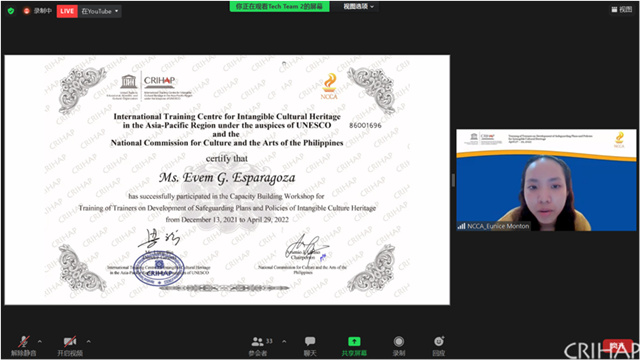Expand the participants options arrow
Viewport: 640px width, 360px height.
tap(284, 341)
